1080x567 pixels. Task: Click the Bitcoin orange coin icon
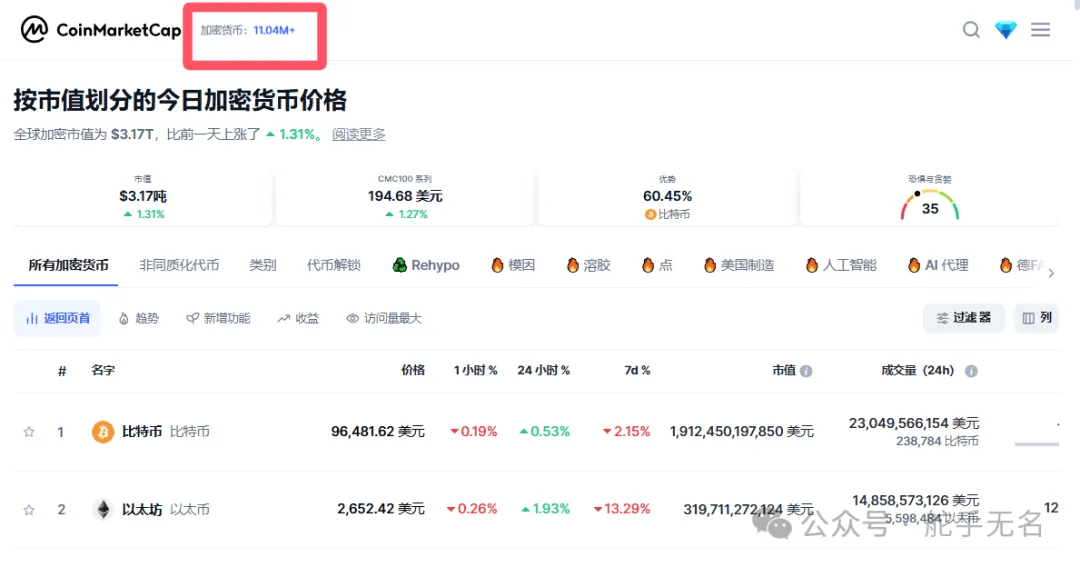[x=103, y=432]
